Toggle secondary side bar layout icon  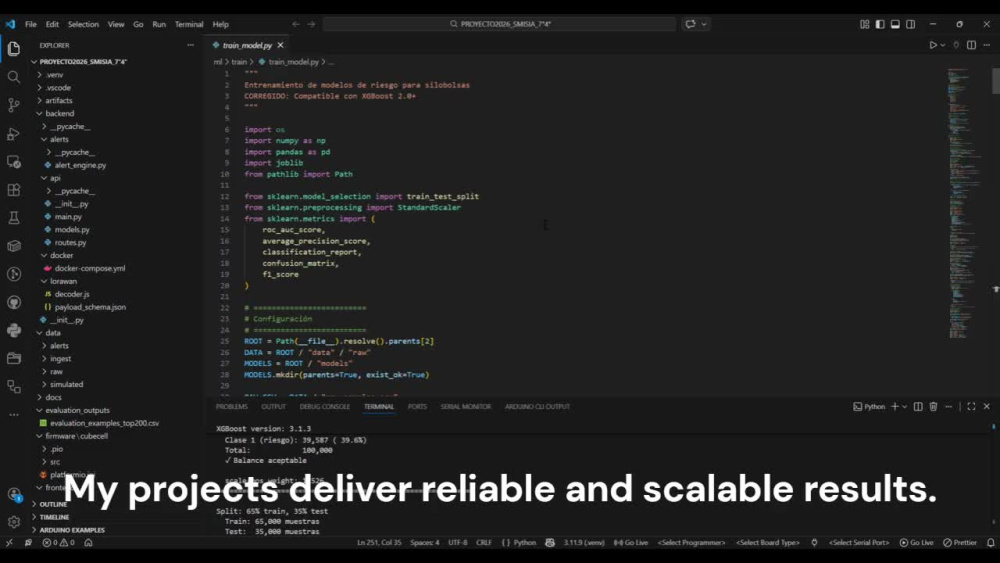[x=911, y=24]
